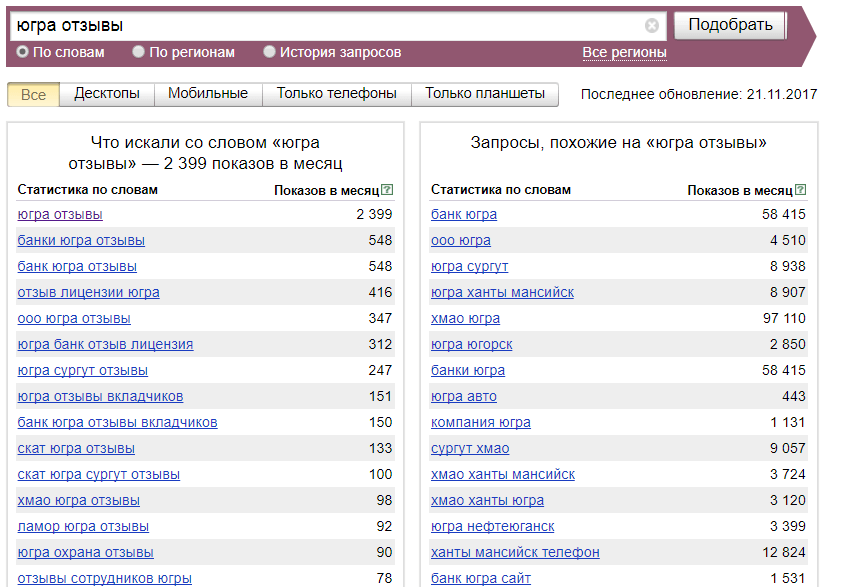Click the impressions value '416'

(380, 292)
